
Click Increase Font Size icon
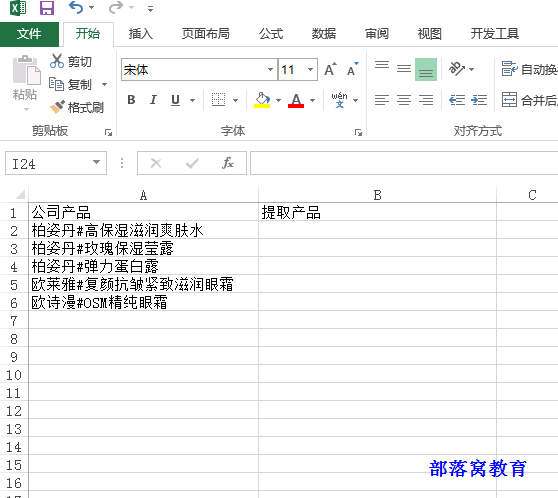click(x=330, y=69)
